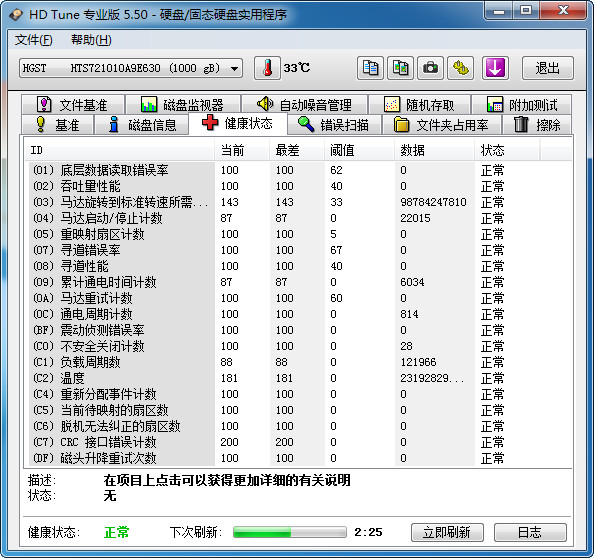Click the thermometer temperature icon
Screen dimensions: 594x558
(x=267, y=68)
